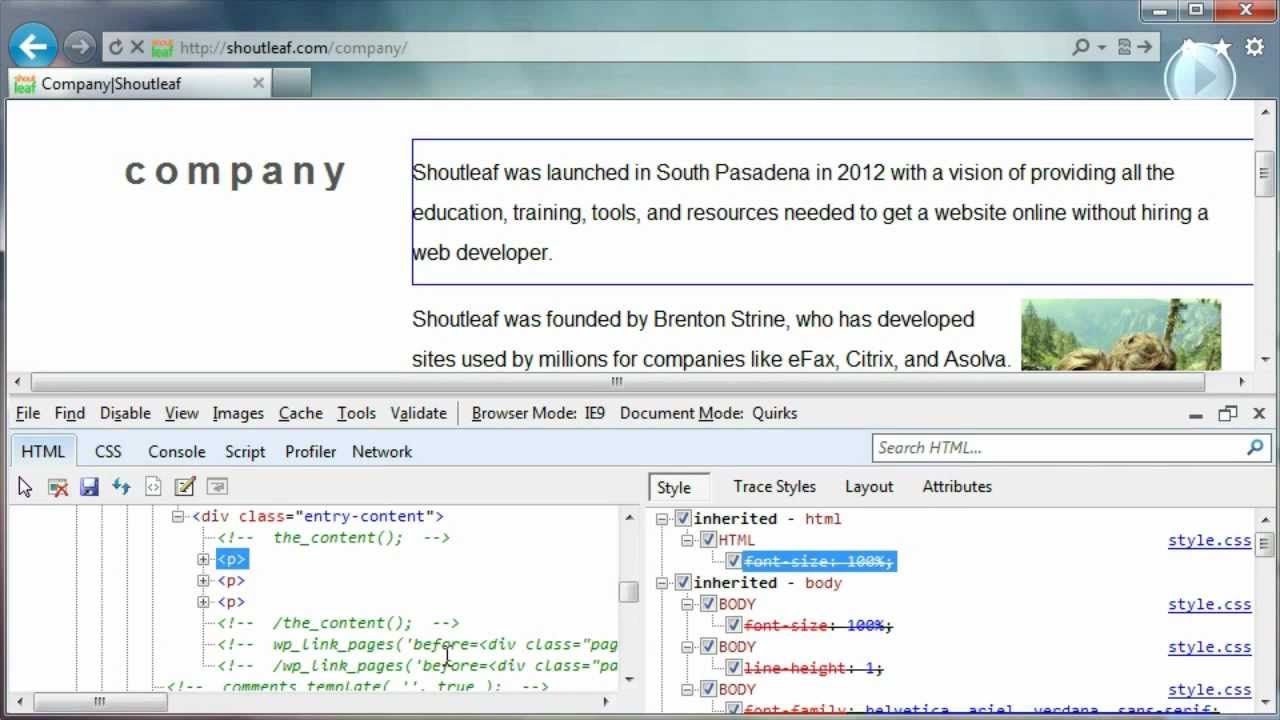Screen dimensions: 1280x720
Task: Click the Go arrow in address bar
Action: tap(1144, 47)
